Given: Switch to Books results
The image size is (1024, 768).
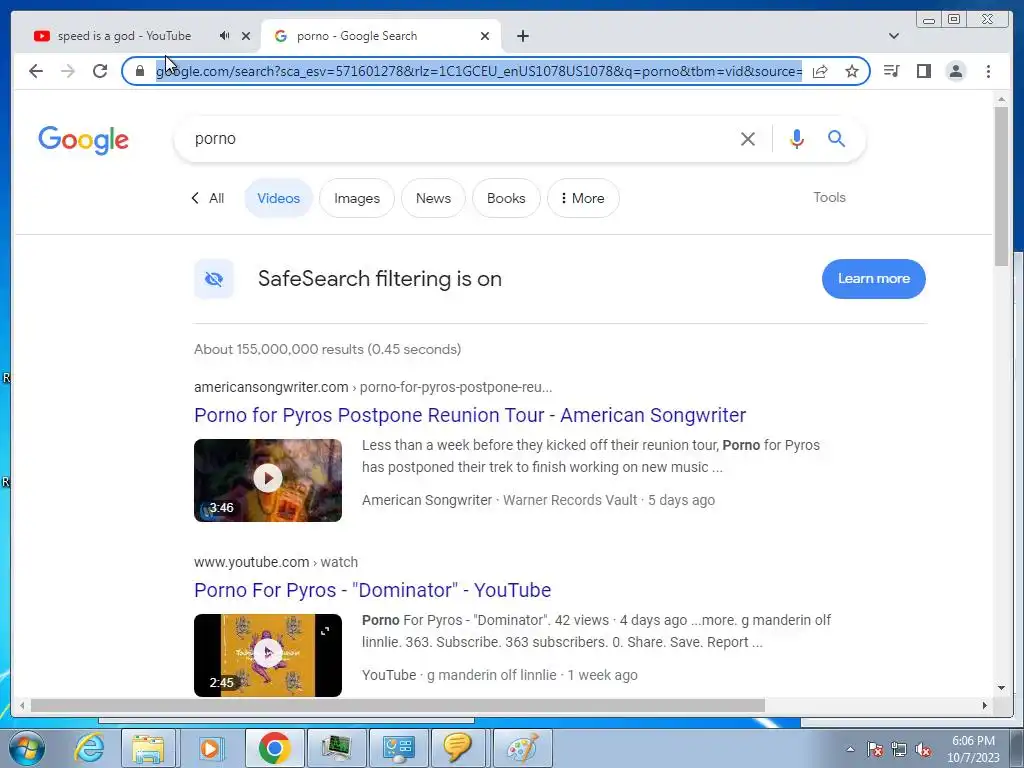Looking at the screenshot, I should tap(506, 198).
